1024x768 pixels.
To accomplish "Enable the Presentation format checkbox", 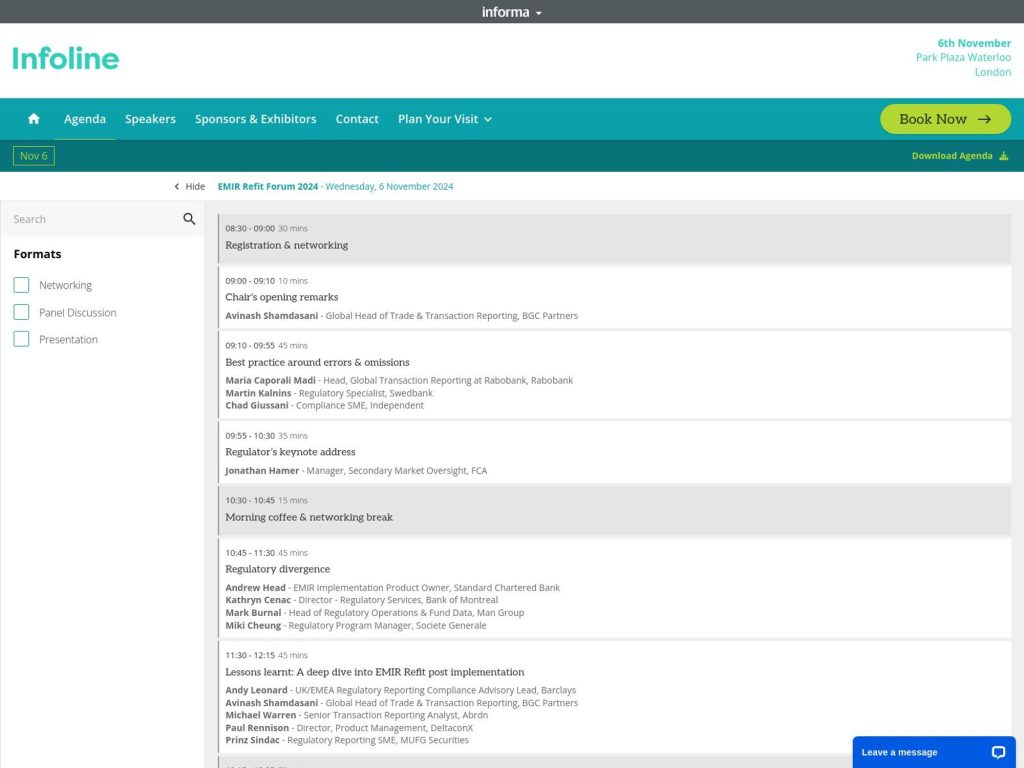I will click(21, 339).
